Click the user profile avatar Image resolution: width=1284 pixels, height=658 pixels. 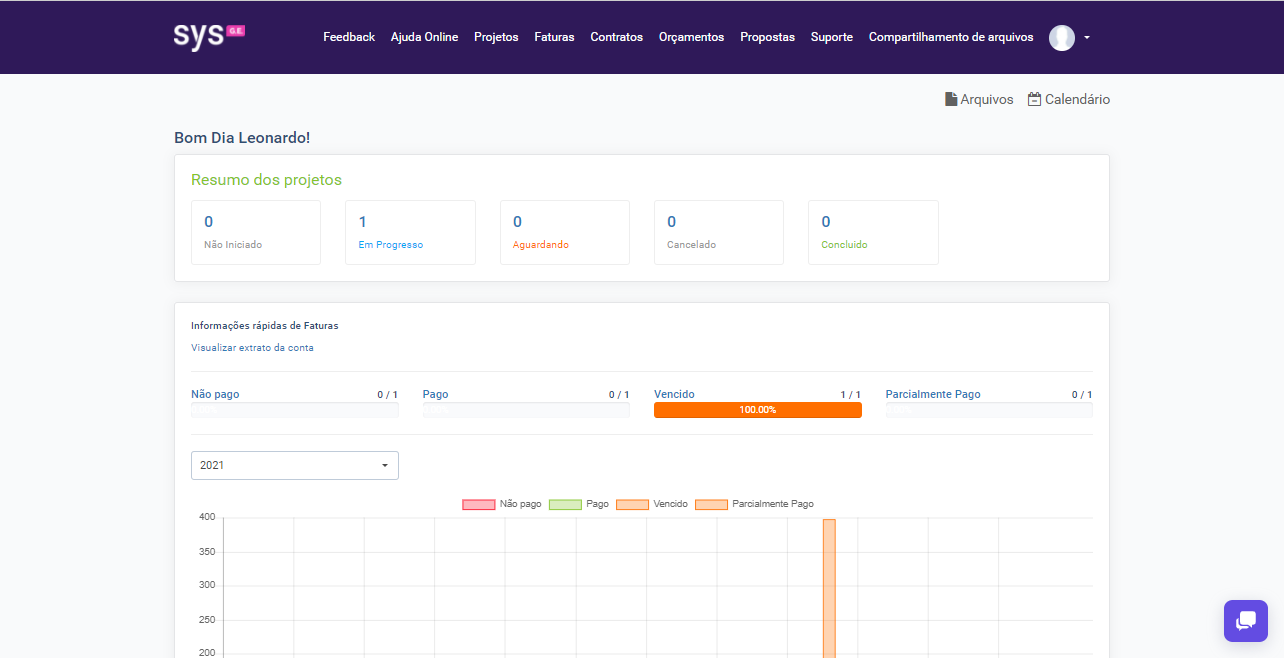(x=1061, y=38)
